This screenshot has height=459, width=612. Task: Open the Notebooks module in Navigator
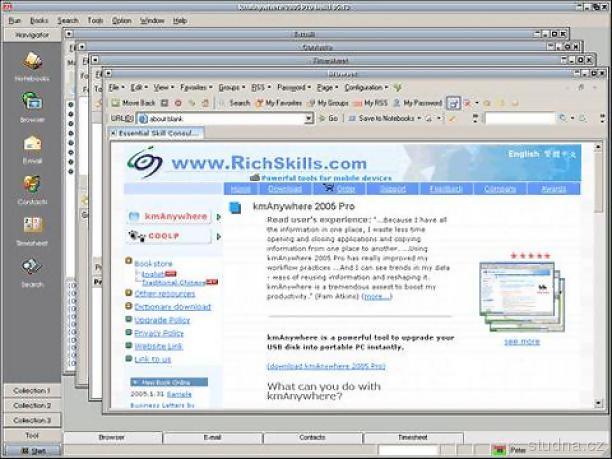[32, 66]
